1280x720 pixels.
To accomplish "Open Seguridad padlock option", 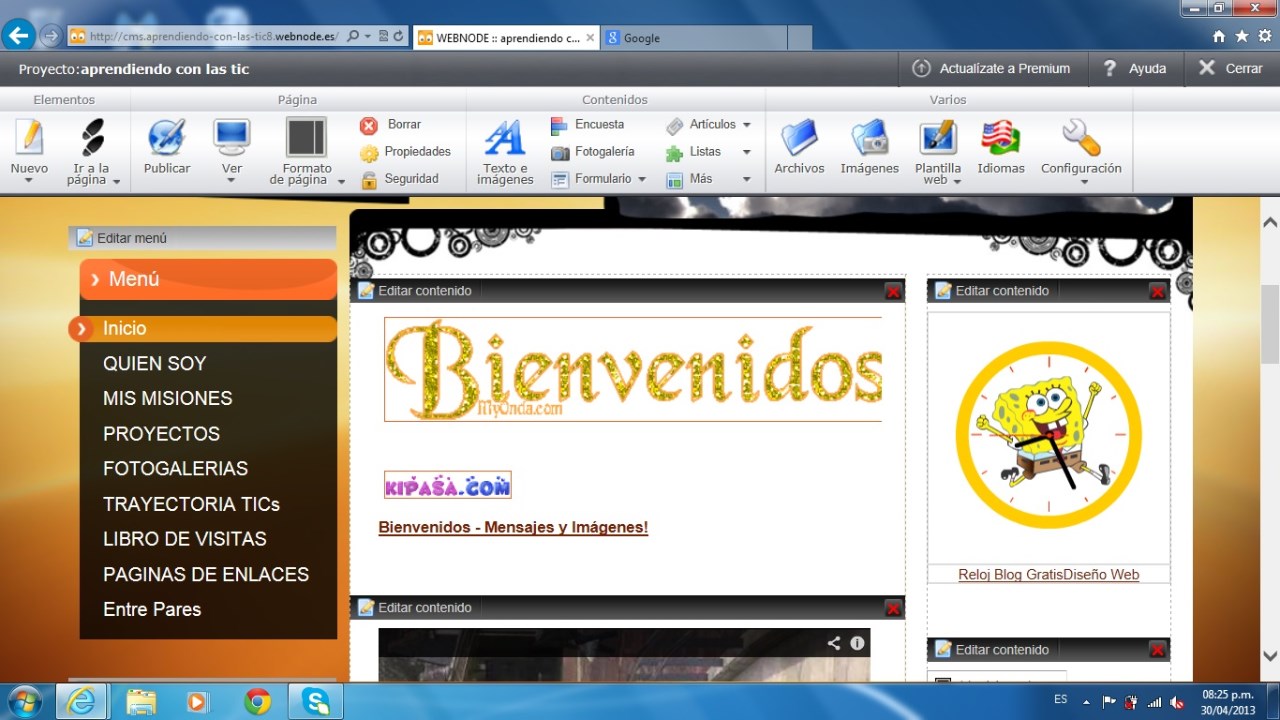I will [x=399, y=179].
